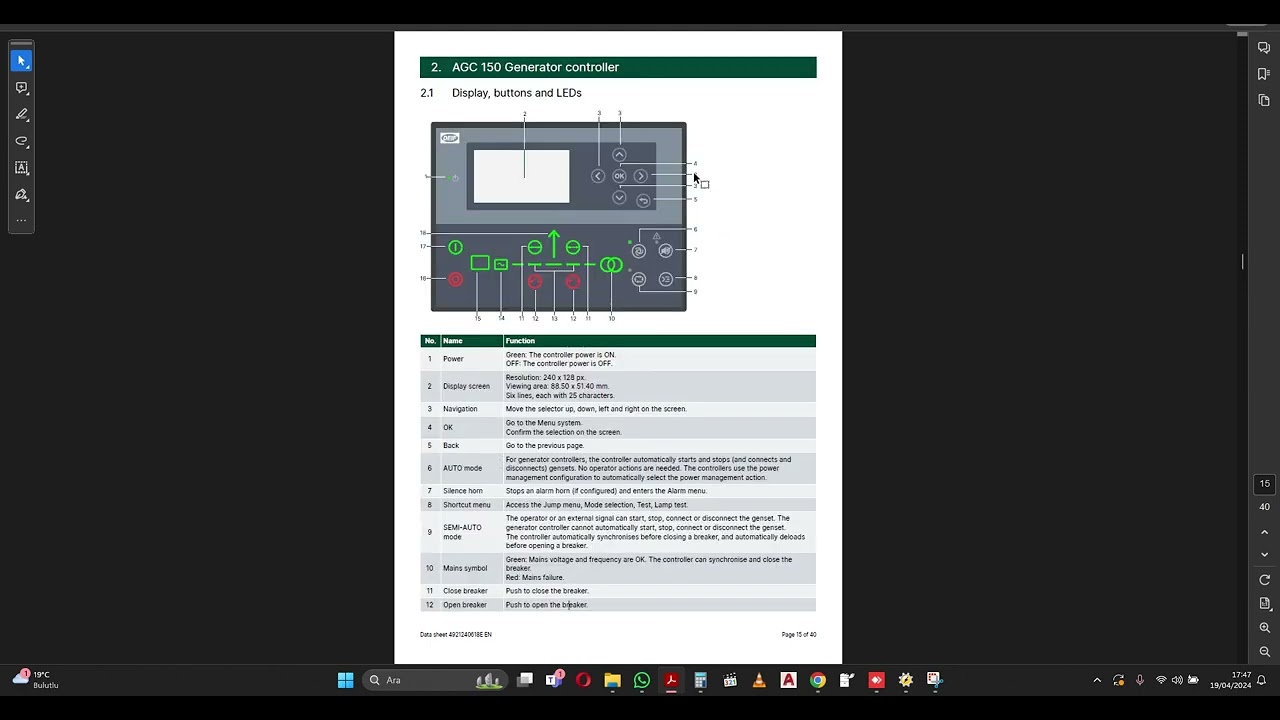Click the 'Mains symbol' table cell
Image resolution: width=1280 pixels, height=720 pixels.
465,568
